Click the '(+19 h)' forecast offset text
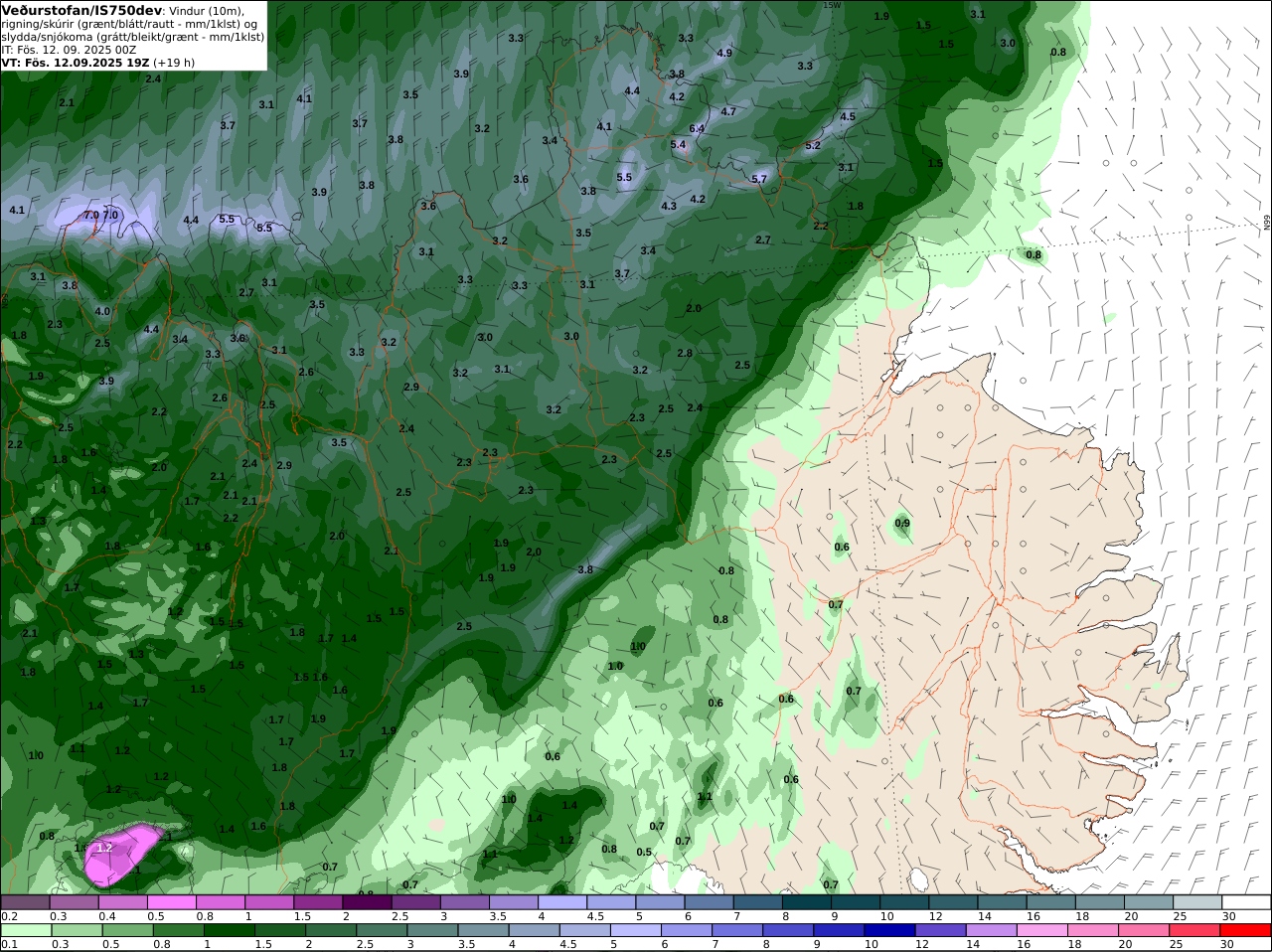The width and height of the screenshot is (1272, 952). pos(174,63)
